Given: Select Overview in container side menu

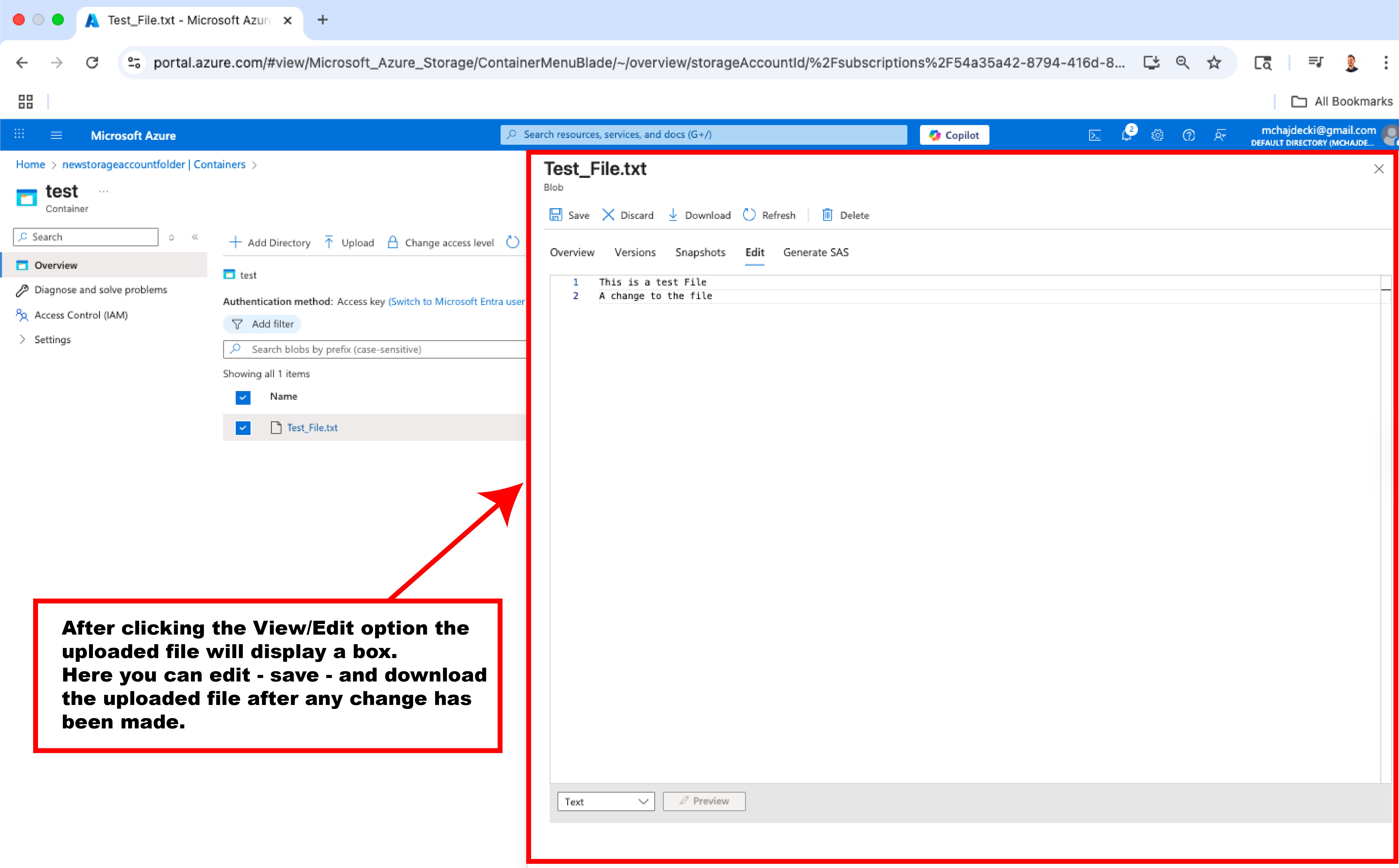Looking at the screenshot, I should pos(104,265).
